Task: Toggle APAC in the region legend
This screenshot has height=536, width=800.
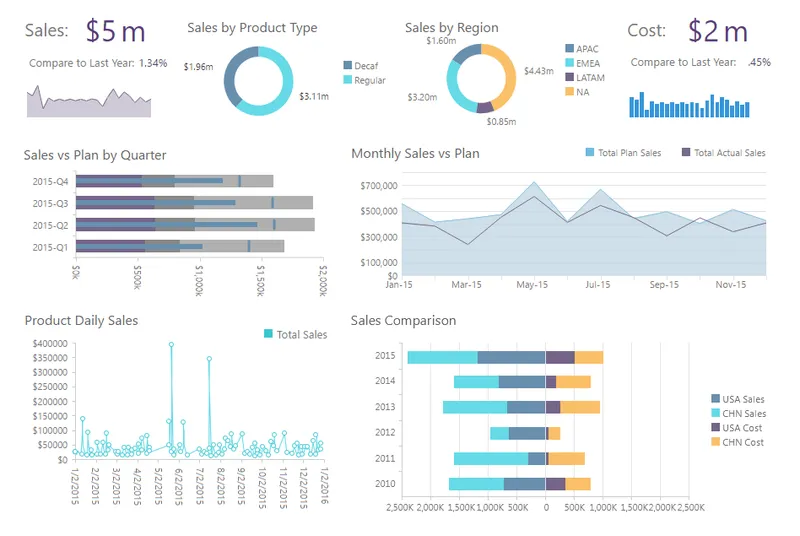Action: coord(582,49)
